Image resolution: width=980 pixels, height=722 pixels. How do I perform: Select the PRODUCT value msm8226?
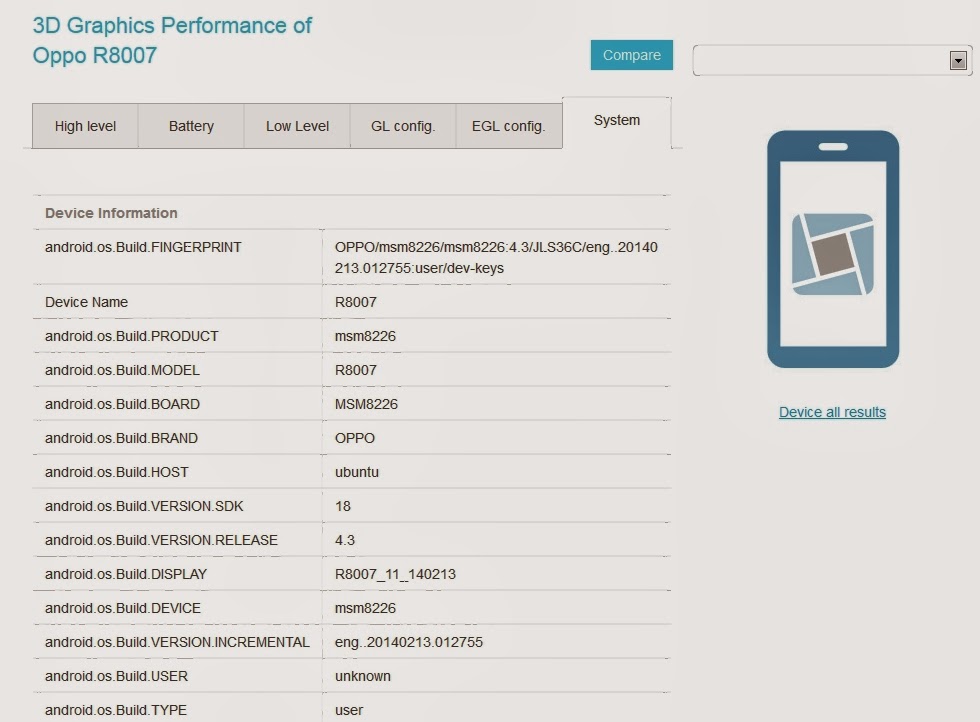pyautogui.click(x=365, y=336)
